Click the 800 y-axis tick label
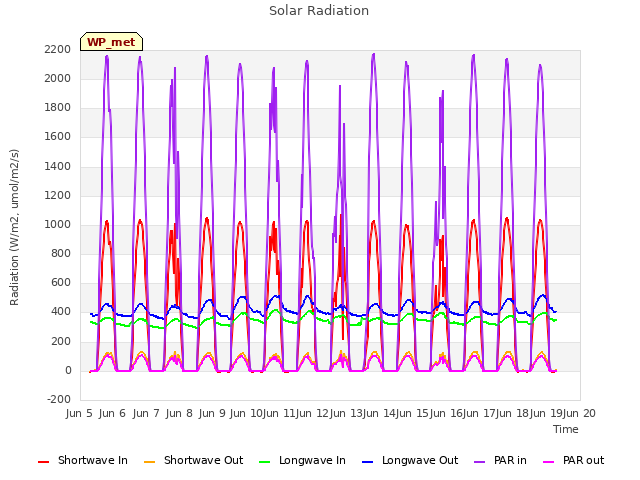The height and width of the screenshot is (480, 640). tap(61, 254)
